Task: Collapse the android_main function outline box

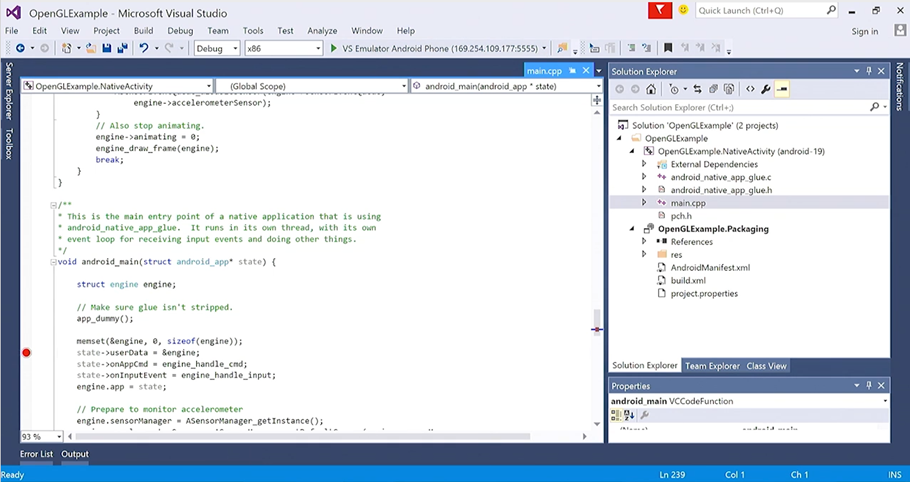Action: [53, 262]
